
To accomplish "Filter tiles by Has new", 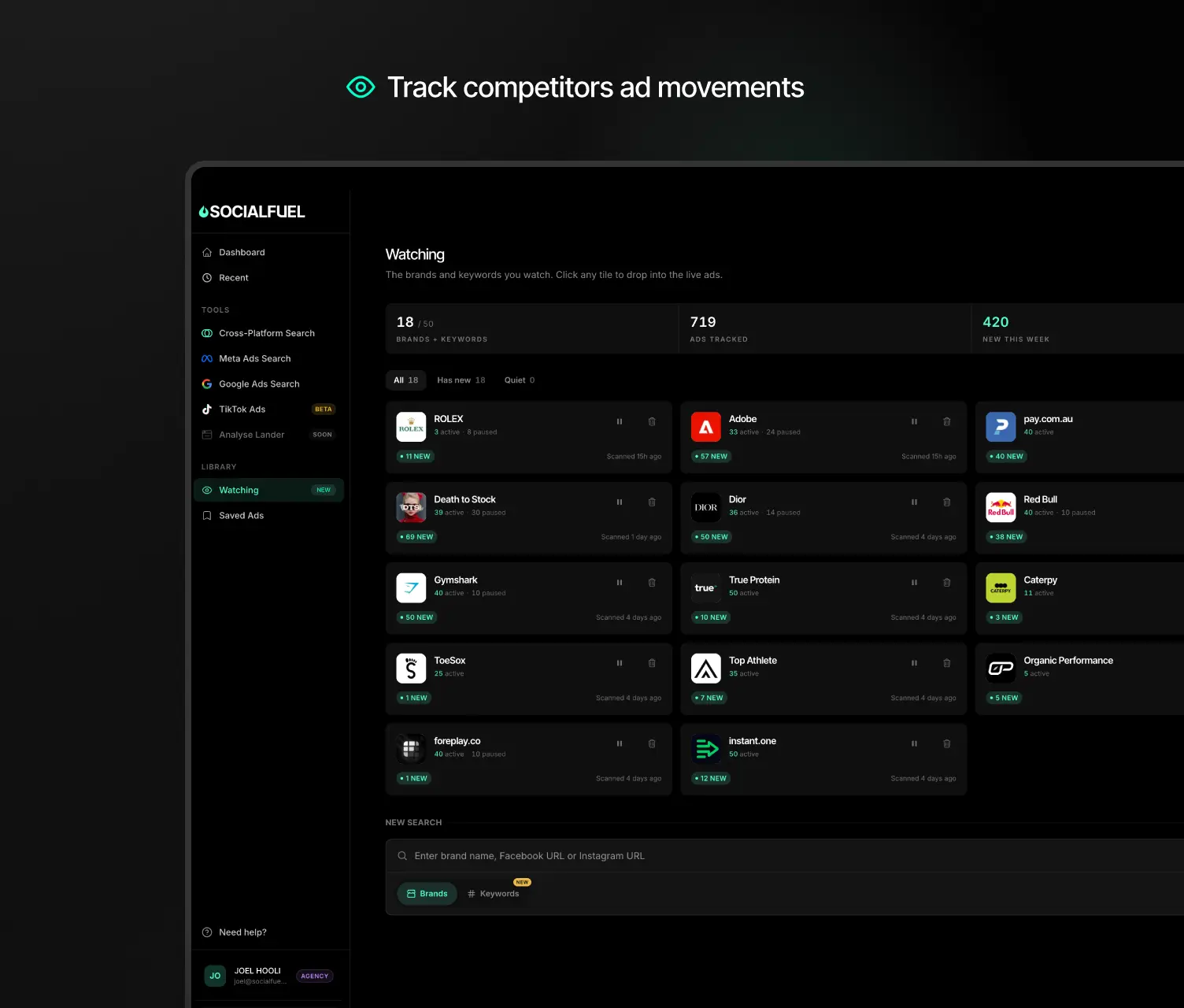I will [x=461, y=380].
